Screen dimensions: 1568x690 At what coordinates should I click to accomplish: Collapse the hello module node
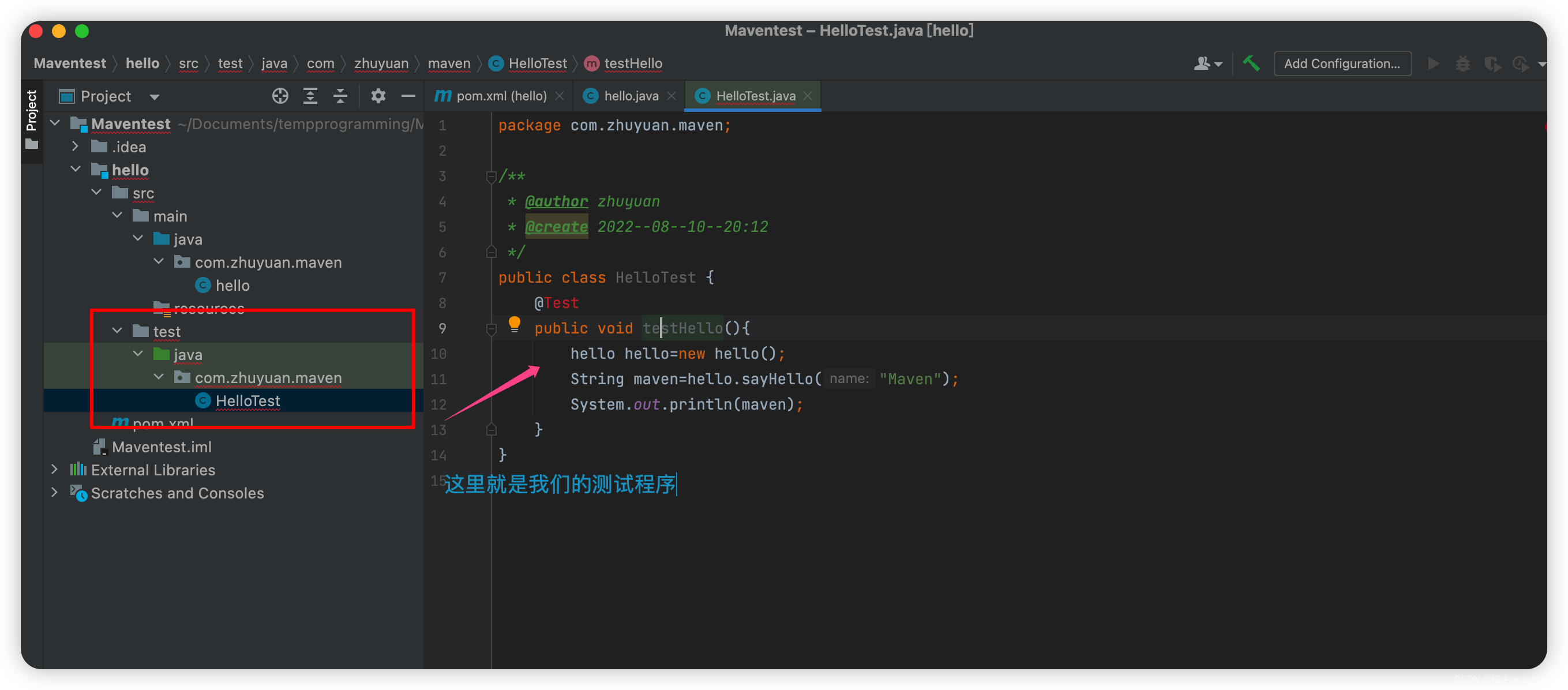(76, 169)
